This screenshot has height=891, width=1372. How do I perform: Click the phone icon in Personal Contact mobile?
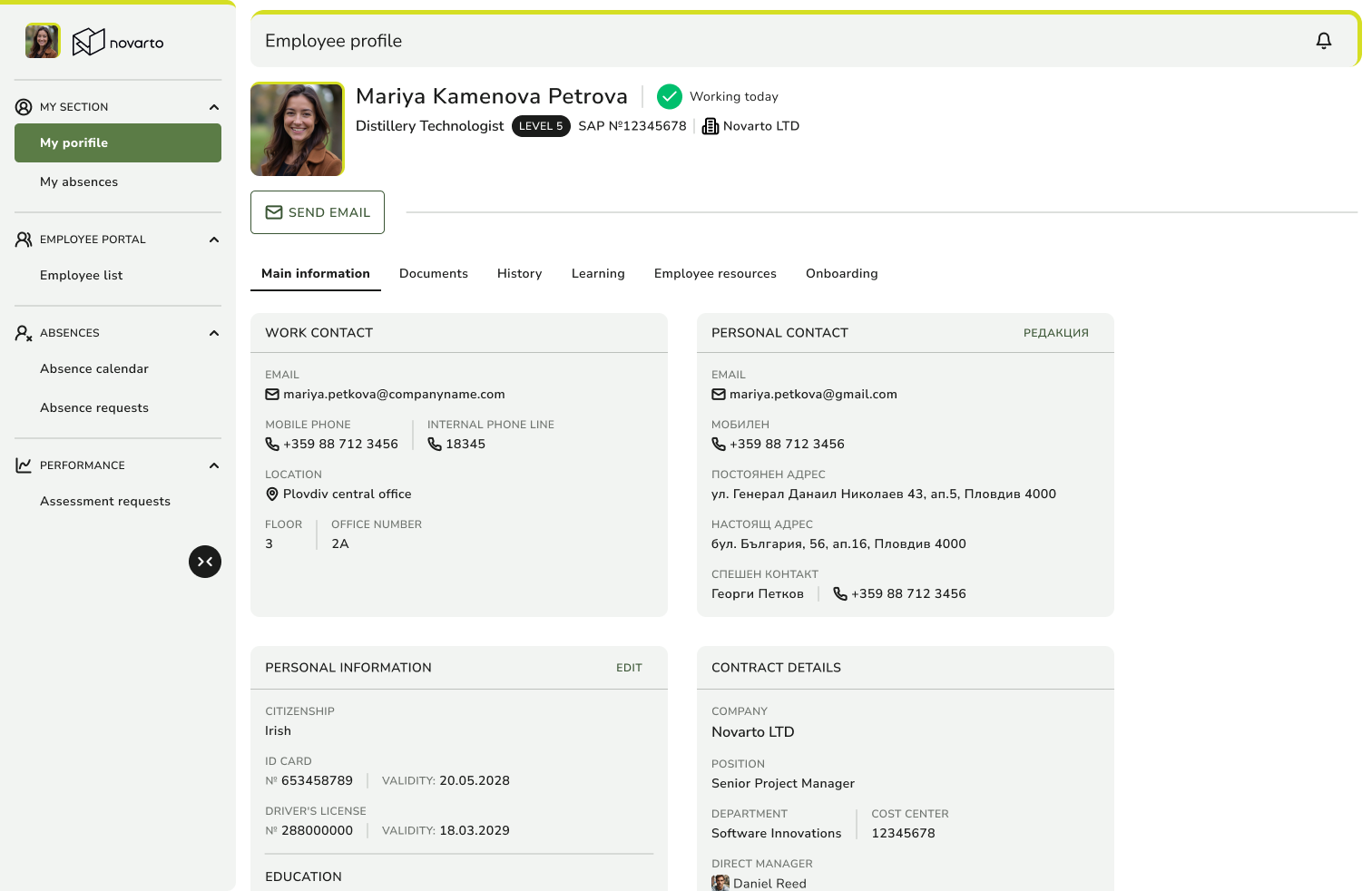[x=719, y=445]
